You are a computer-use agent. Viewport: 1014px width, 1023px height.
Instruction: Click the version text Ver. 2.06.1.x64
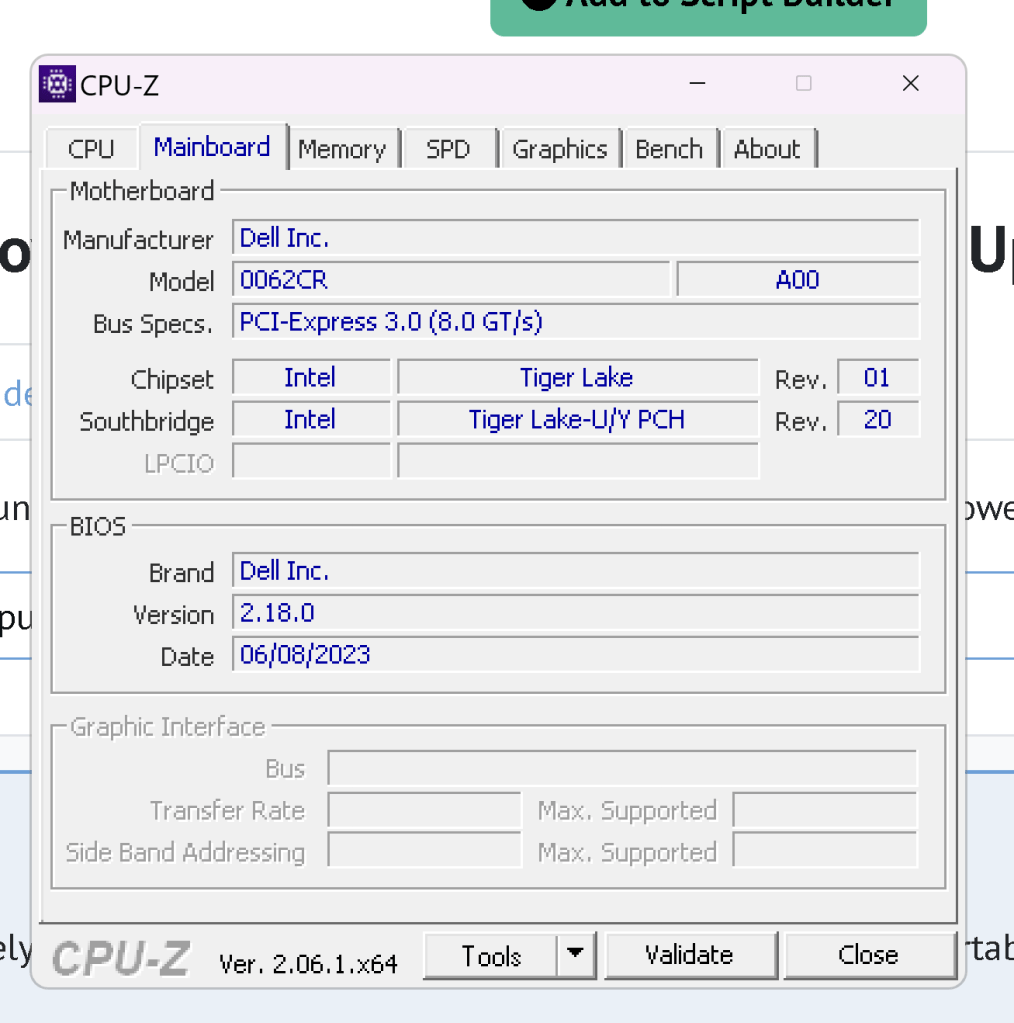coord(308,964)
